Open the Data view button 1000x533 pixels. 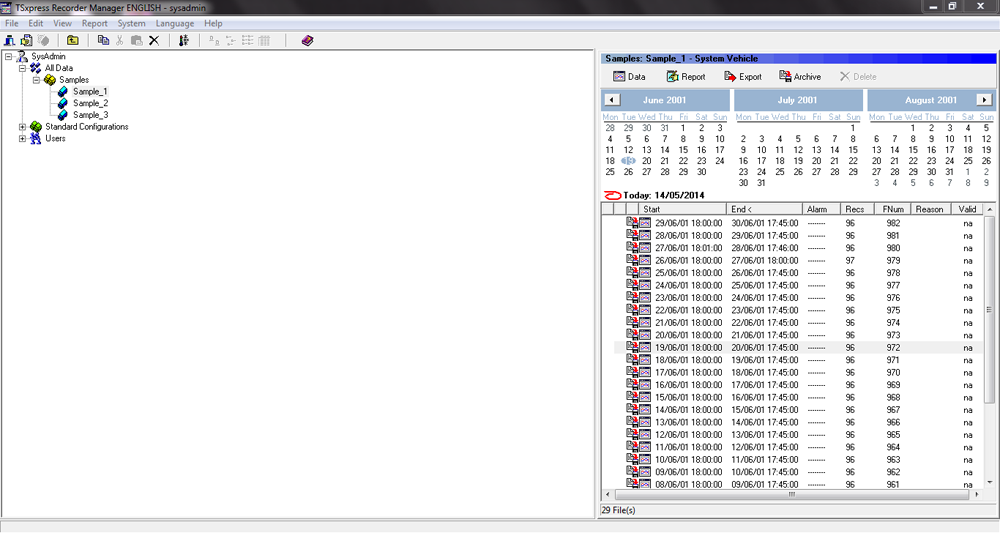(628, 76)
